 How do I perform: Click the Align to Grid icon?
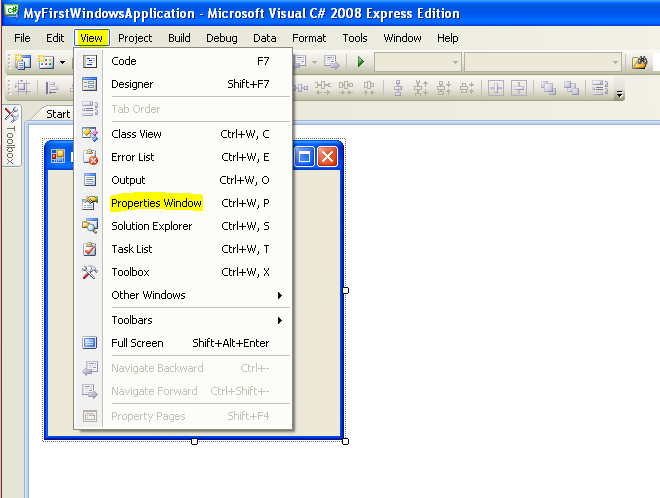coord(22,88)
